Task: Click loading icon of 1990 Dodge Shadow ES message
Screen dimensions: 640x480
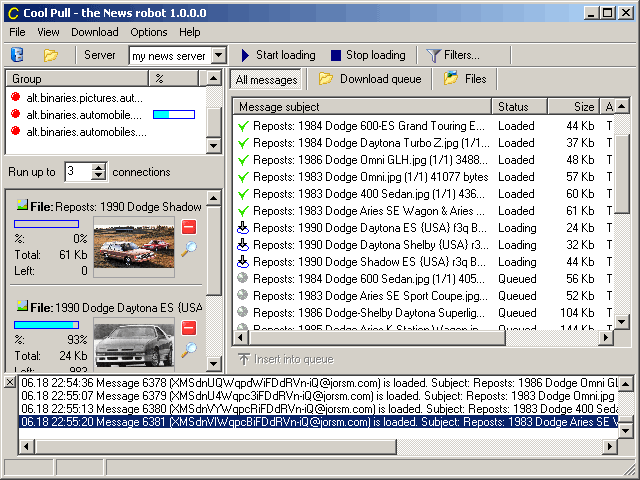Action: (243, 261)
